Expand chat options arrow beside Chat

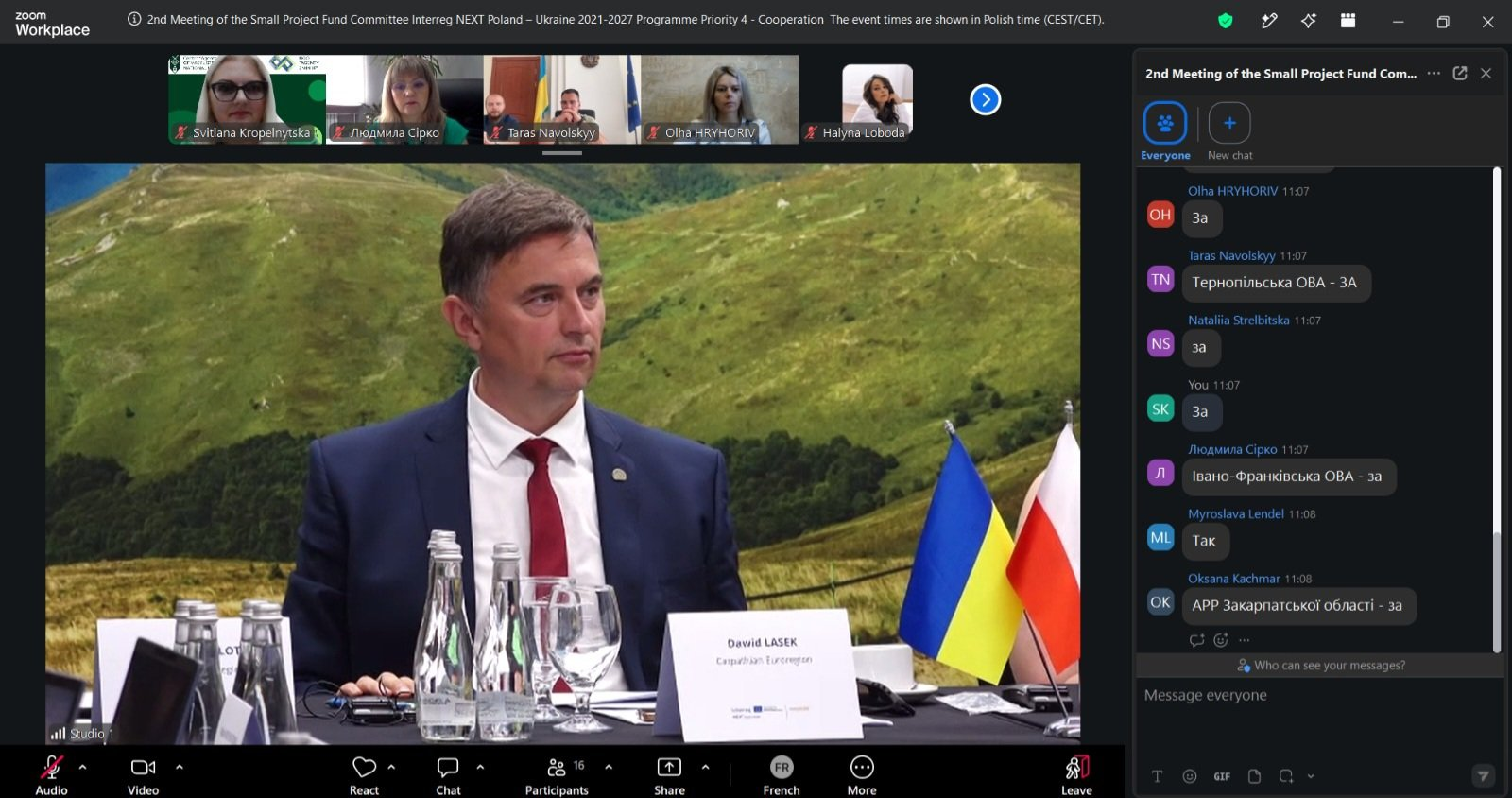pyautogui.click(x=480, y=767)
